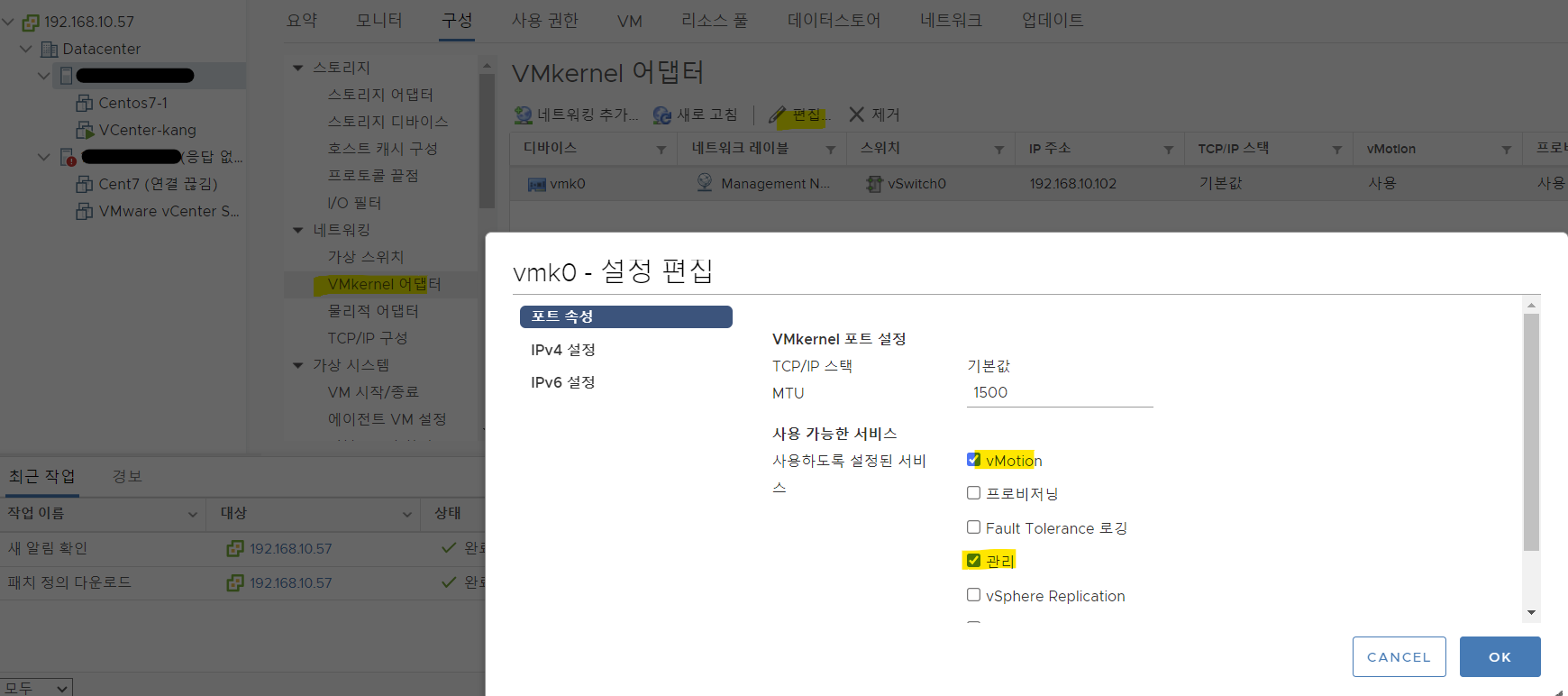Click the 네트워크 레이블 column filter icon

(x=831, y=150)
